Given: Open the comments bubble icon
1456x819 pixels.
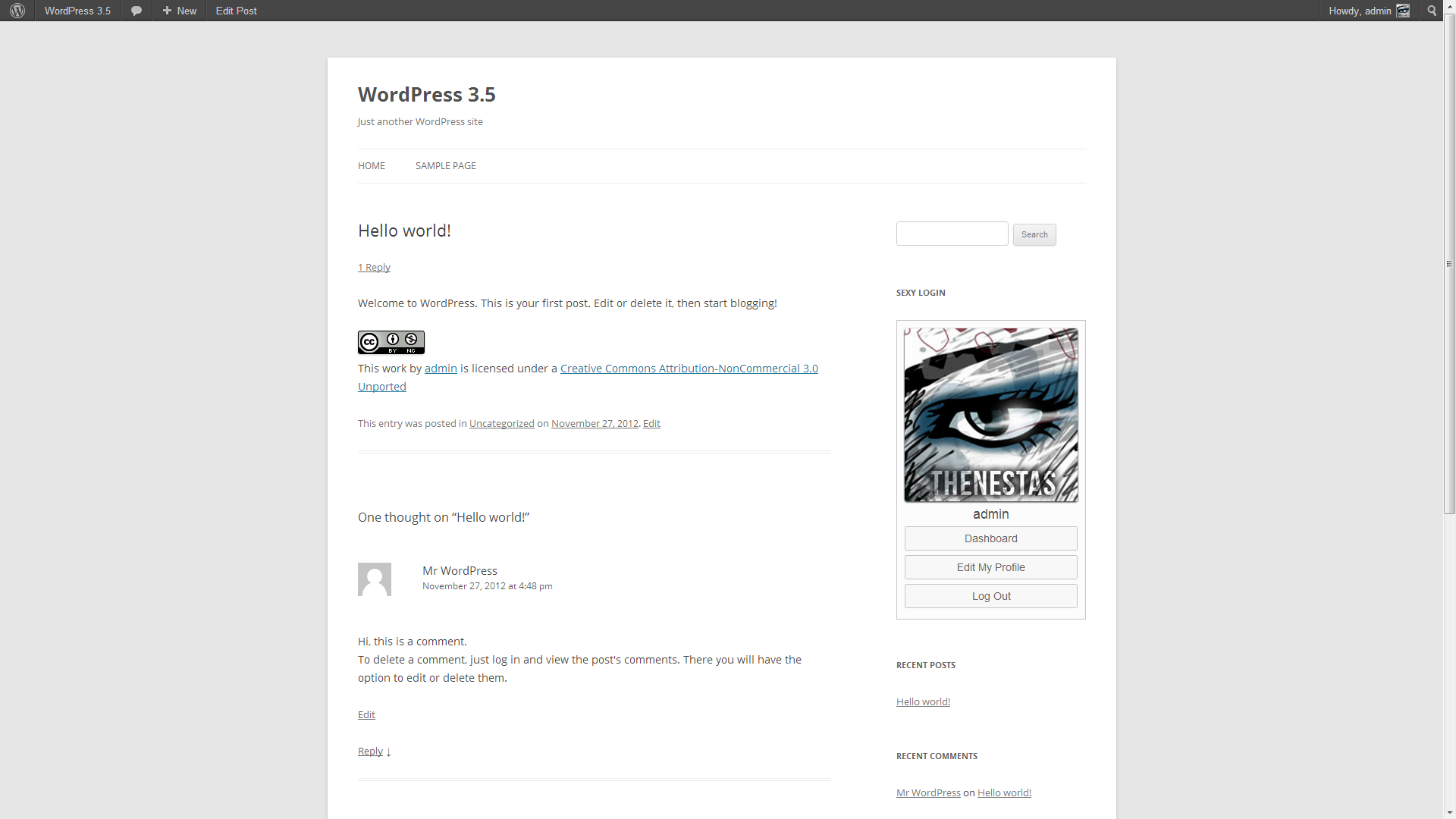Looking at the screenshot, I should pos(136,11).
